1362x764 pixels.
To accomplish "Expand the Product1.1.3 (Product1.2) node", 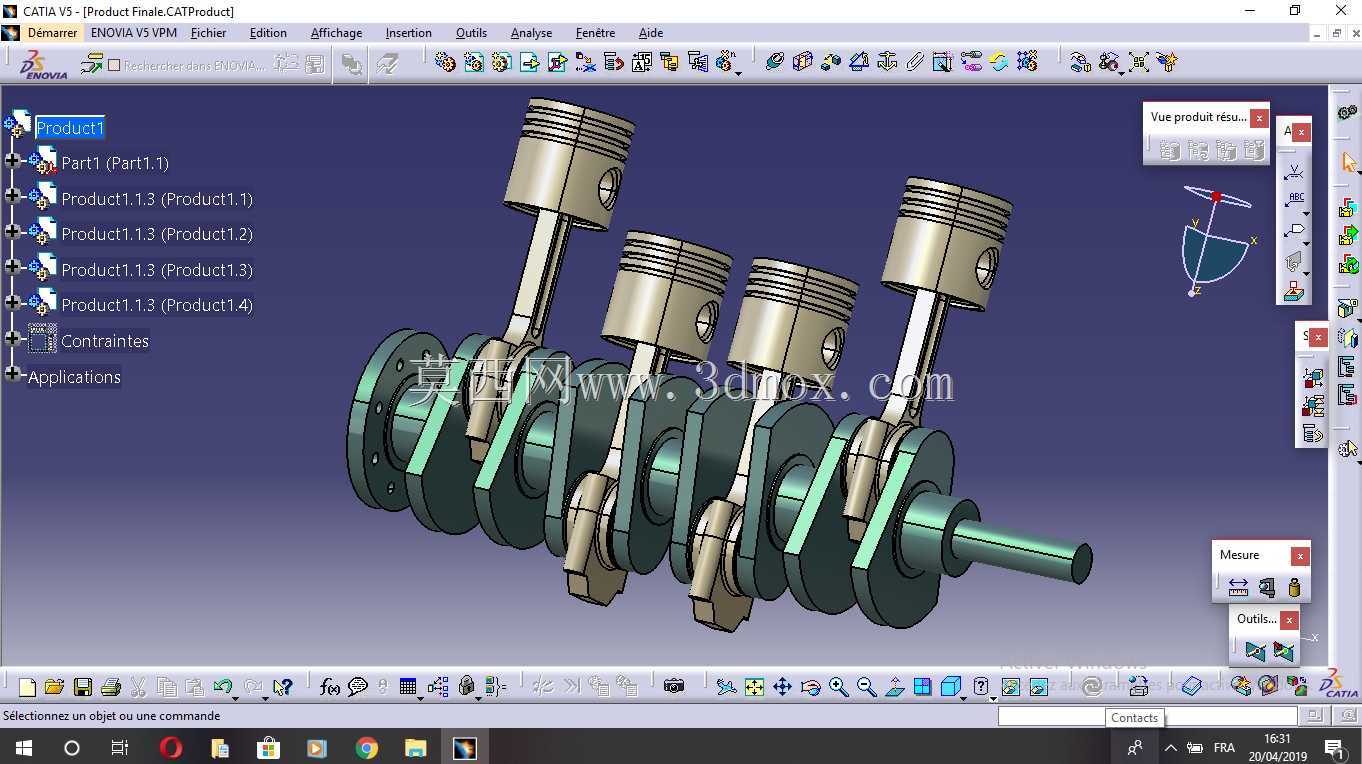I will tap(12, 231).
